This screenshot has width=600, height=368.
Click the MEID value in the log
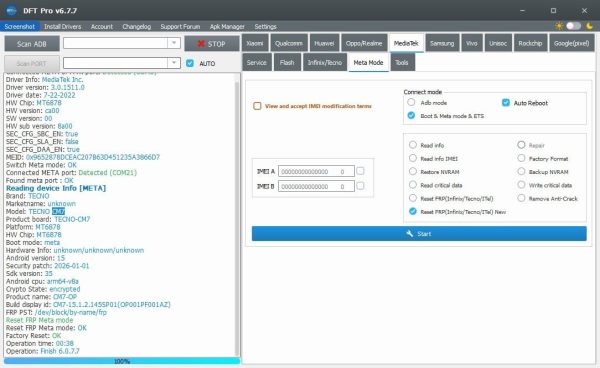pos(93,157)
